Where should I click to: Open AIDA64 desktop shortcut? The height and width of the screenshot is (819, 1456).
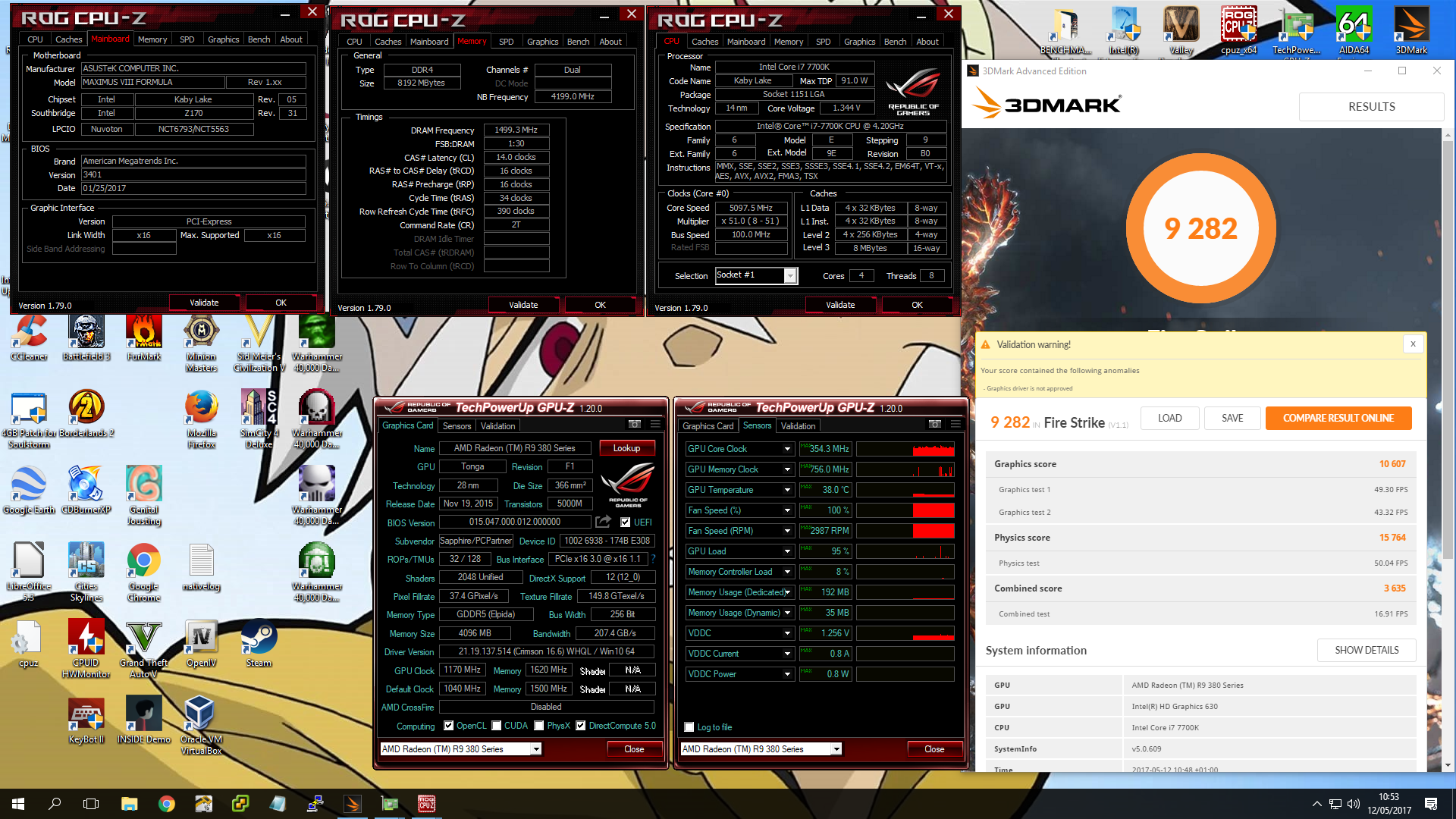pos(1354,31)
